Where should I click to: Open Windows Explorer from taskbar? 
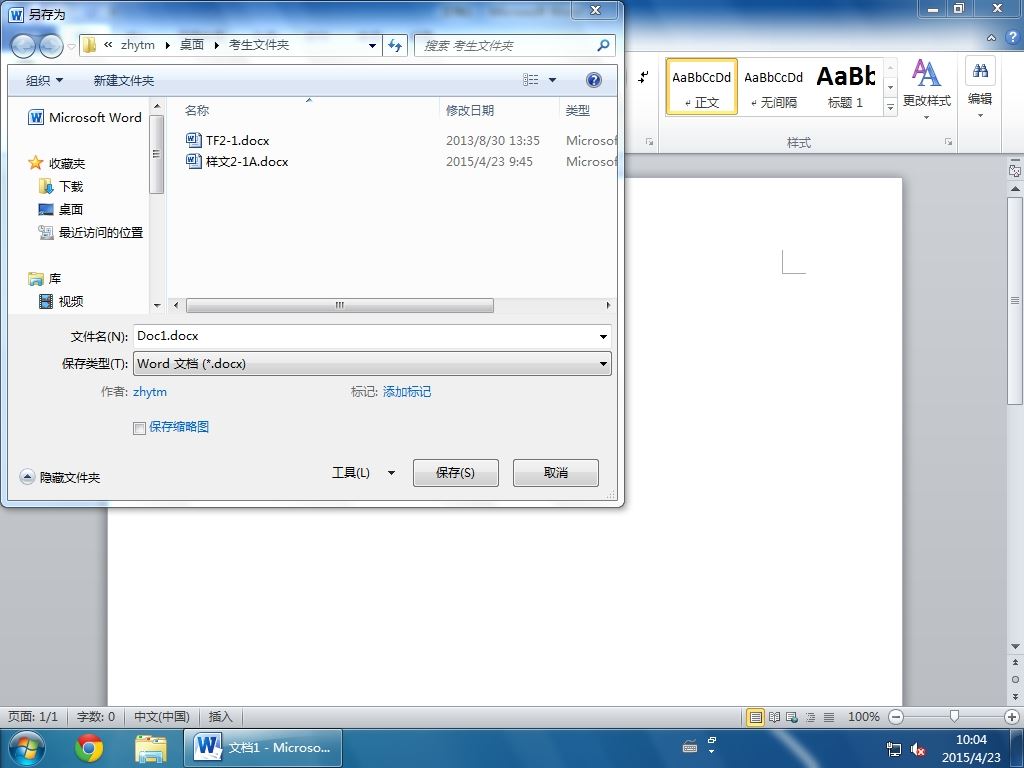pyautogui.click(x=150, y=748)
